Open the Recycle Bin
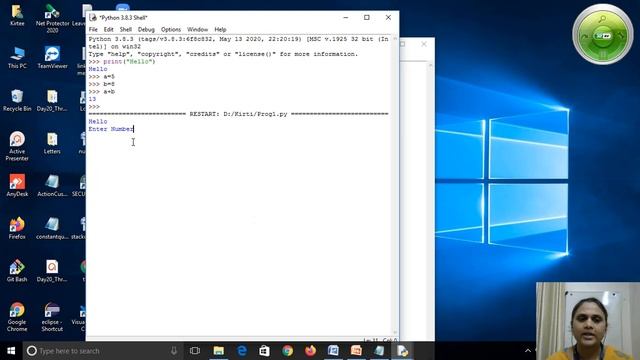640x360 pixels. pos(17,100)
